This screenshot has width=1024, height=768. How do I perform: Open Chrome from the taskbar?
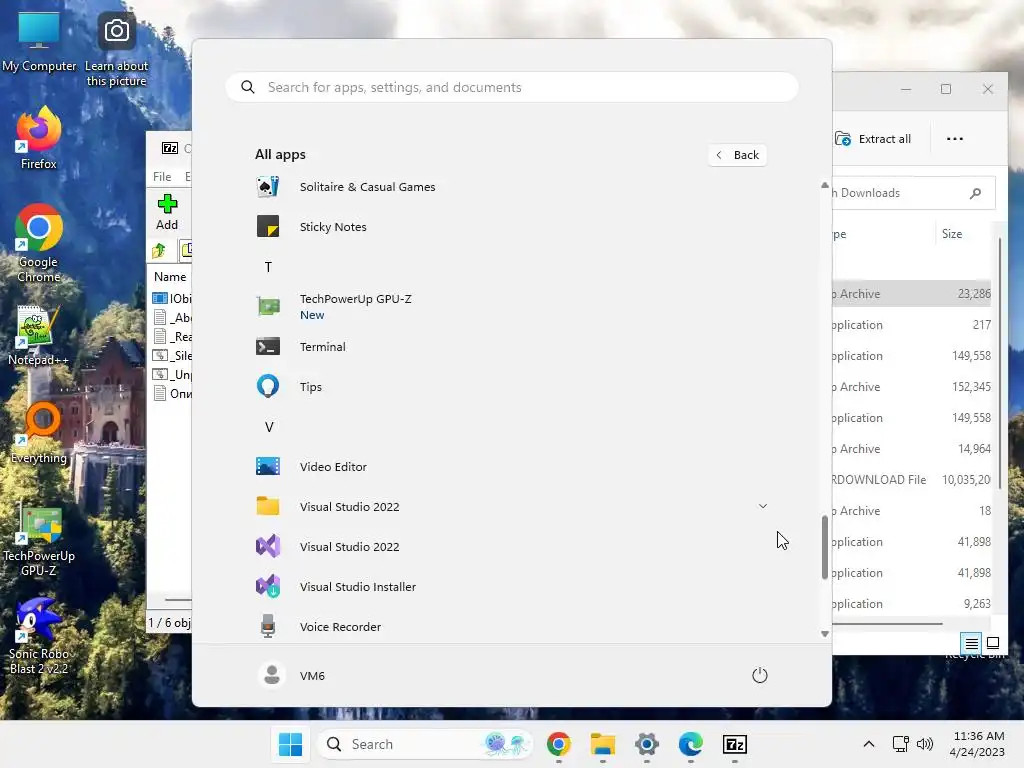558,744
